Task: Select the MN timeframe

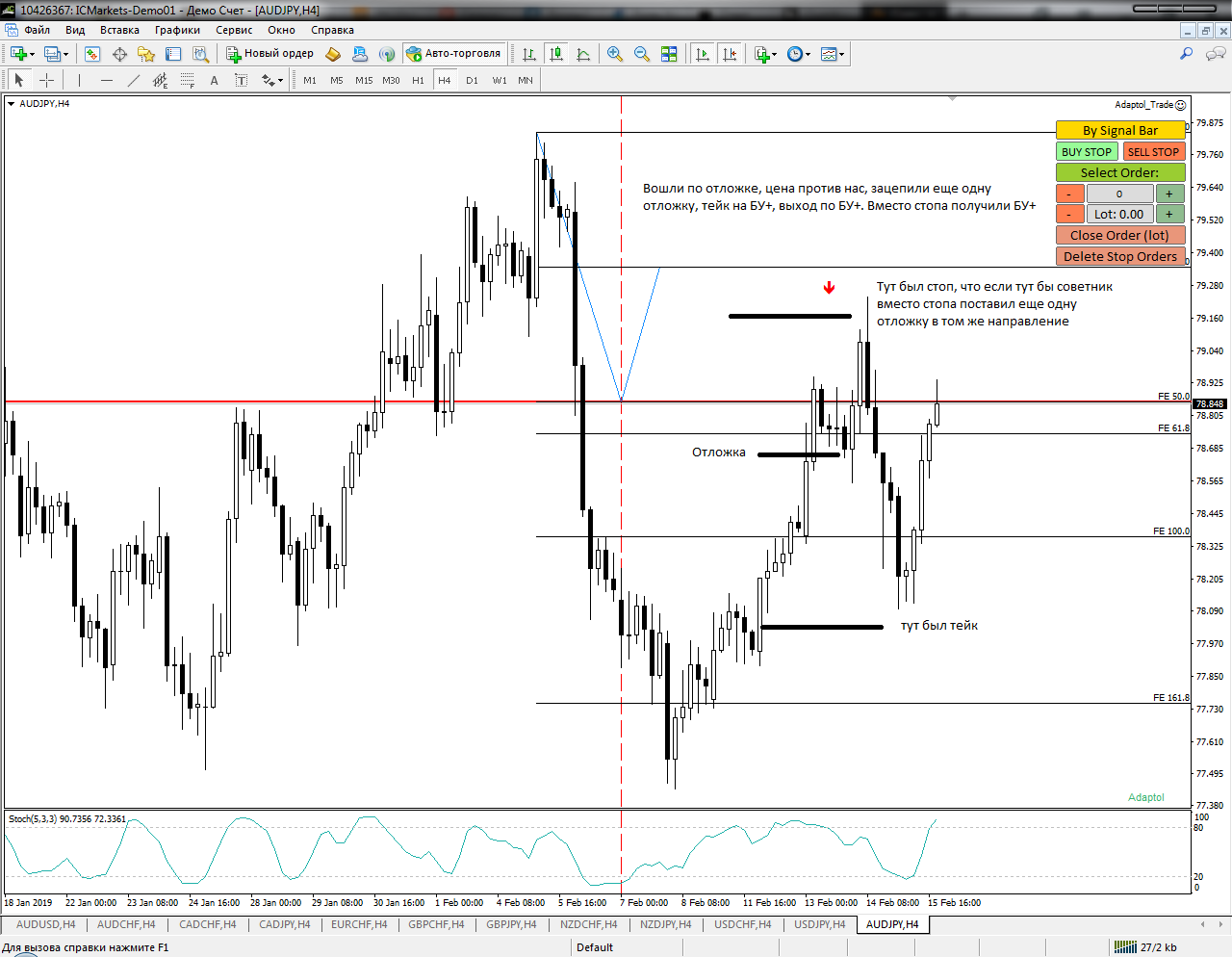Action: pyautogui.click(x=526, y=80)
